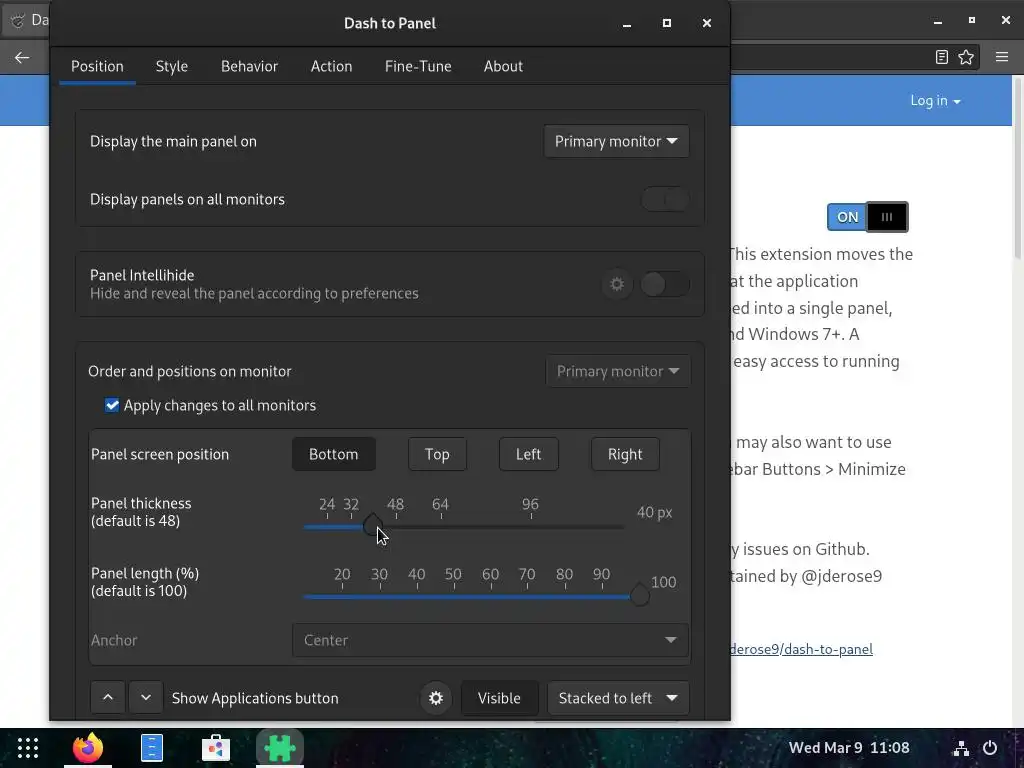Open the About tab
1024x768 pixels.
[503, 66]
